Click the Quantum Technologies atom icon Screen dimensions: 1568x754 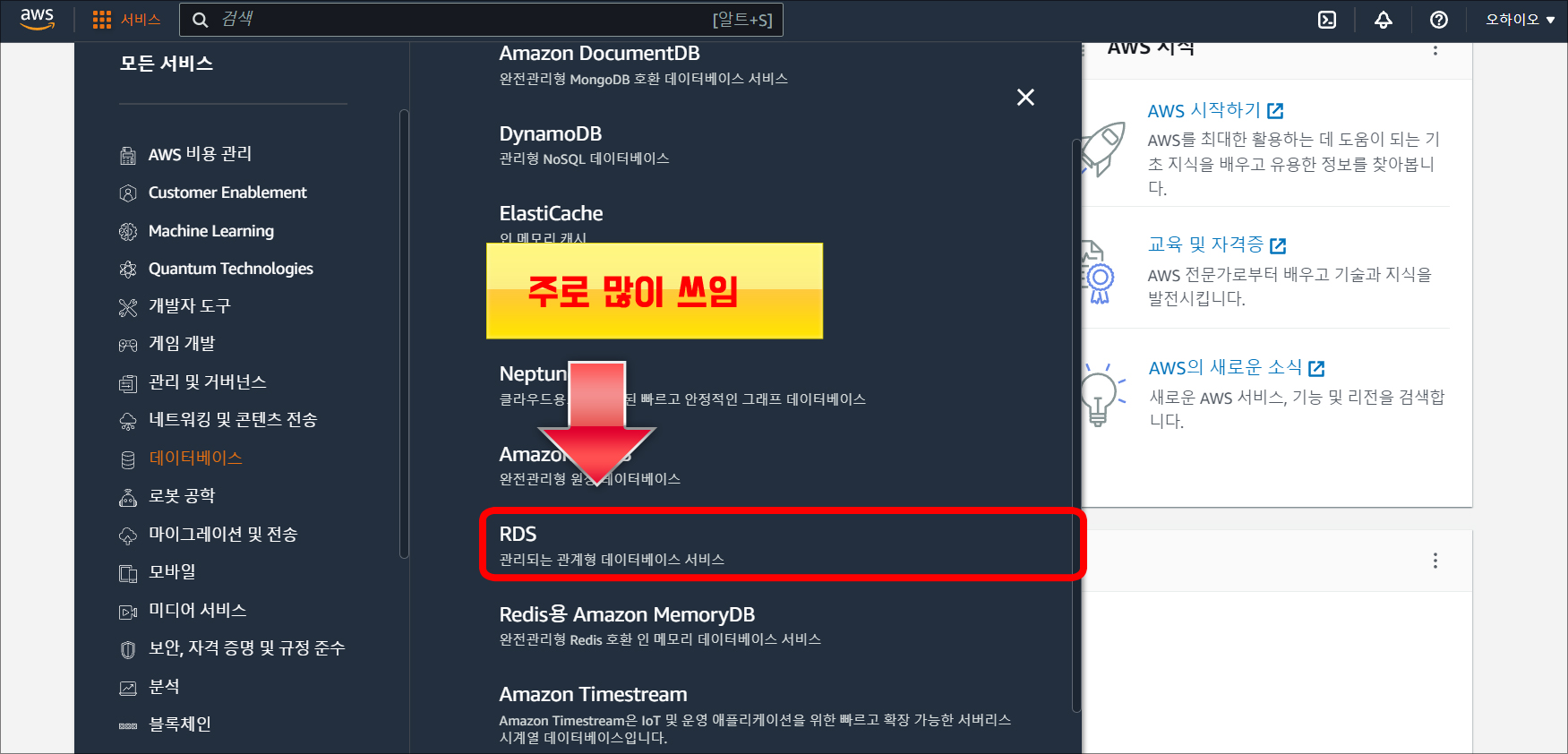click(128, 270)
